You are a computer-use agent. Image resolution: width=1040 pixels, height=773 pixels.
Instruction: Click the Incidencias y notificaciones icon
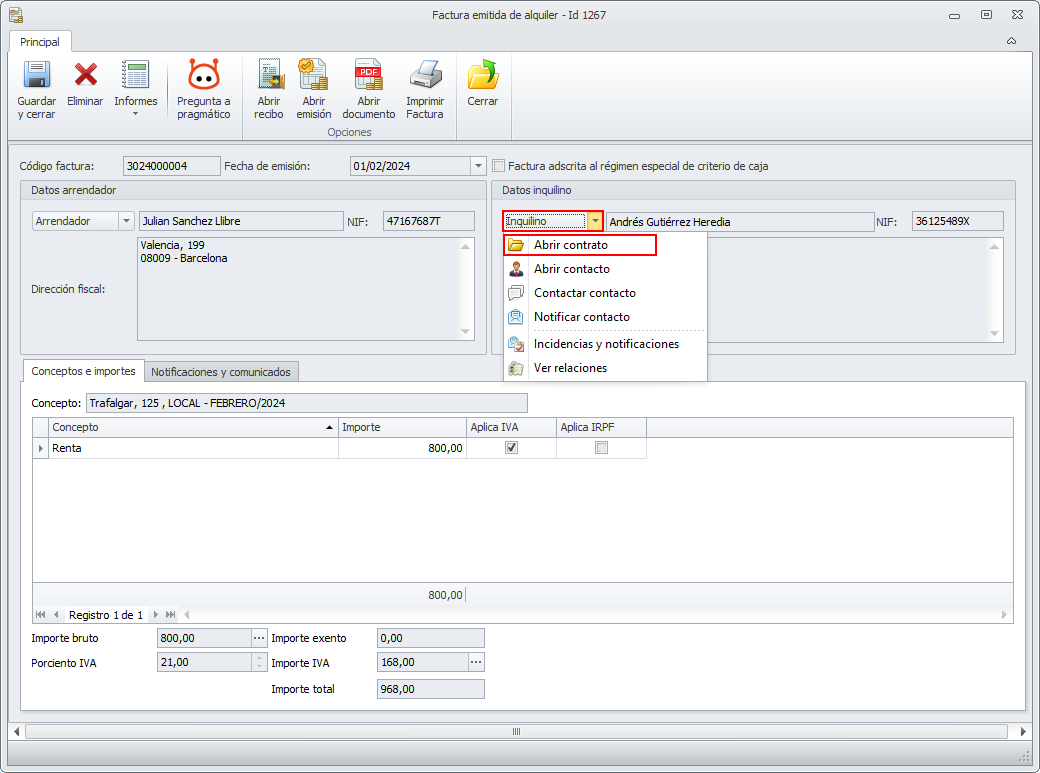tap(516, 344)
